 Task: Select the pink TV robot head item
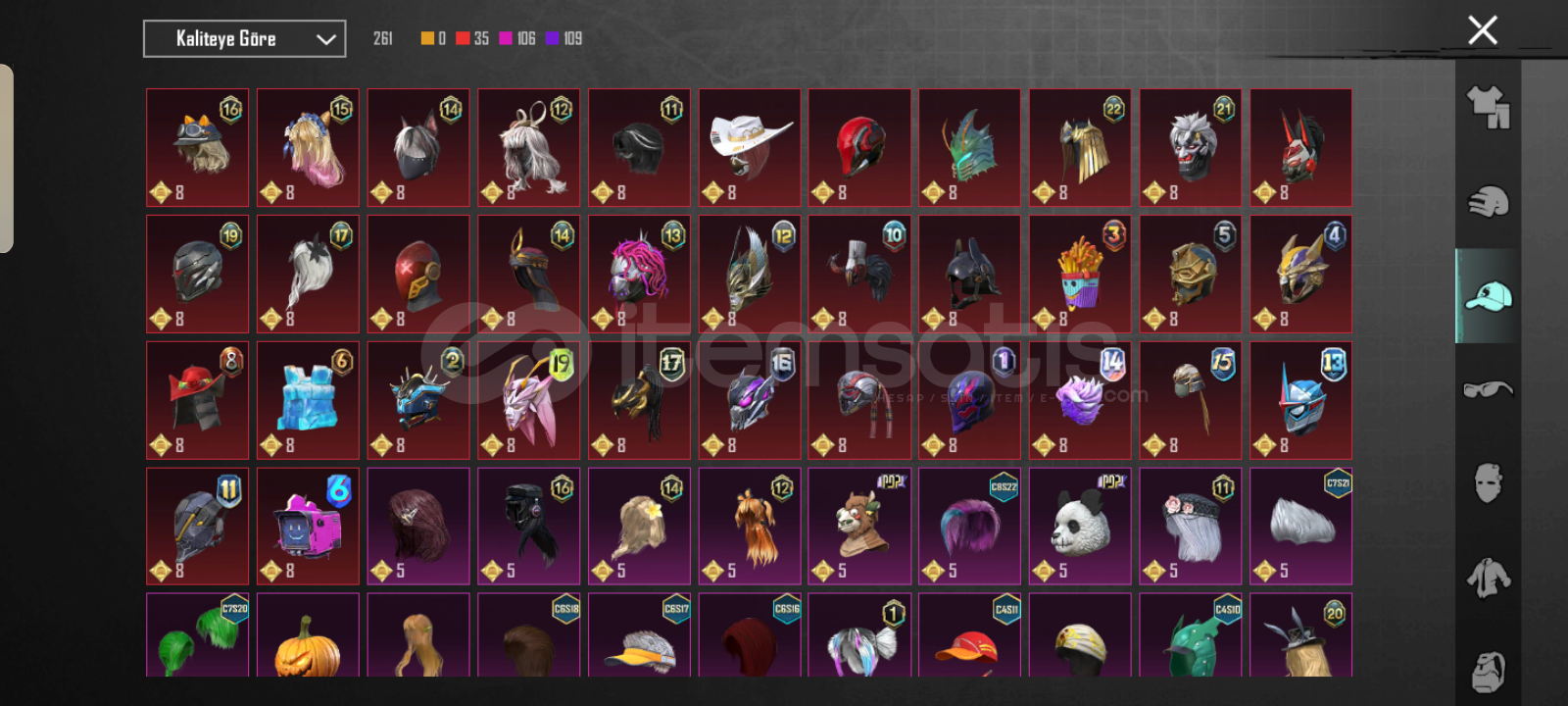(x=308, y=526)
